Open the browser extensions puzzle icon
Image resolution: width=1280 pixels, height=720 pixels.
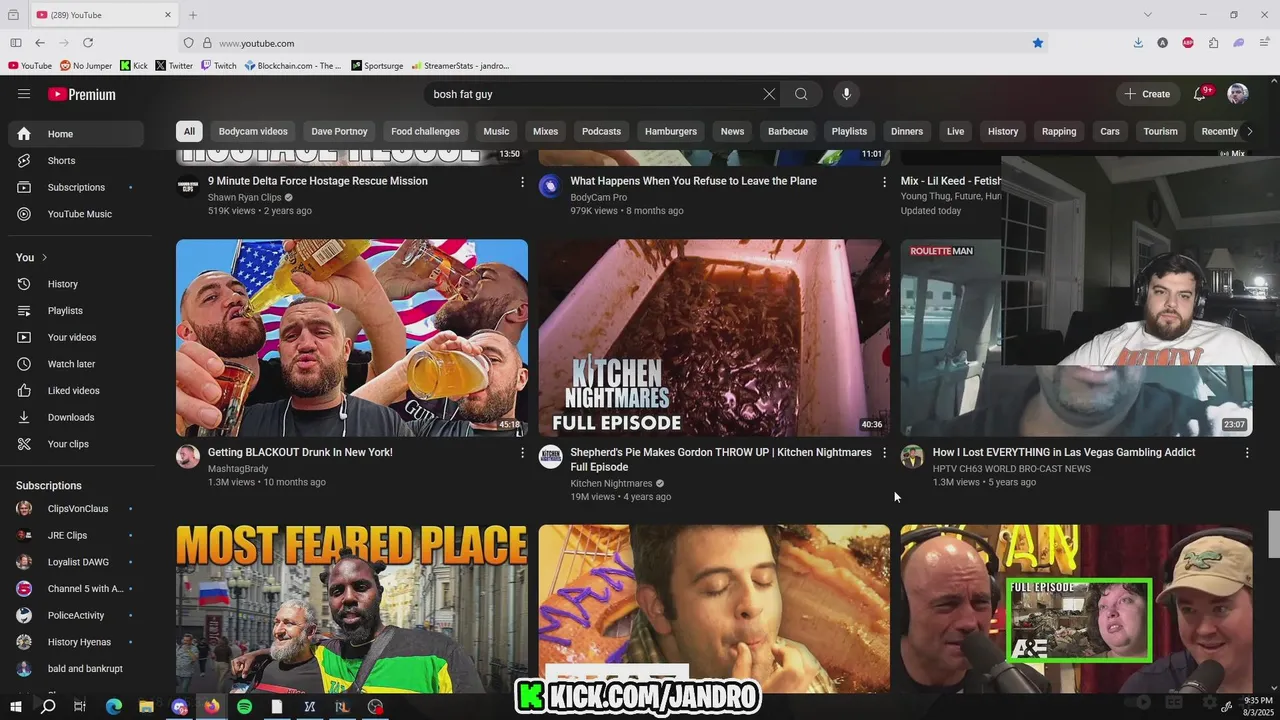[x=1213, y=43]
